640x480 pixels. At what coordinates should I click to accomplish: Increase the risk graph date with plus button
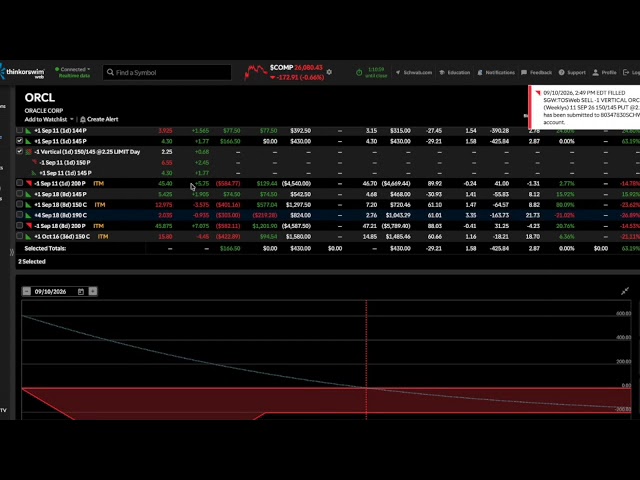tap(93, 291)
